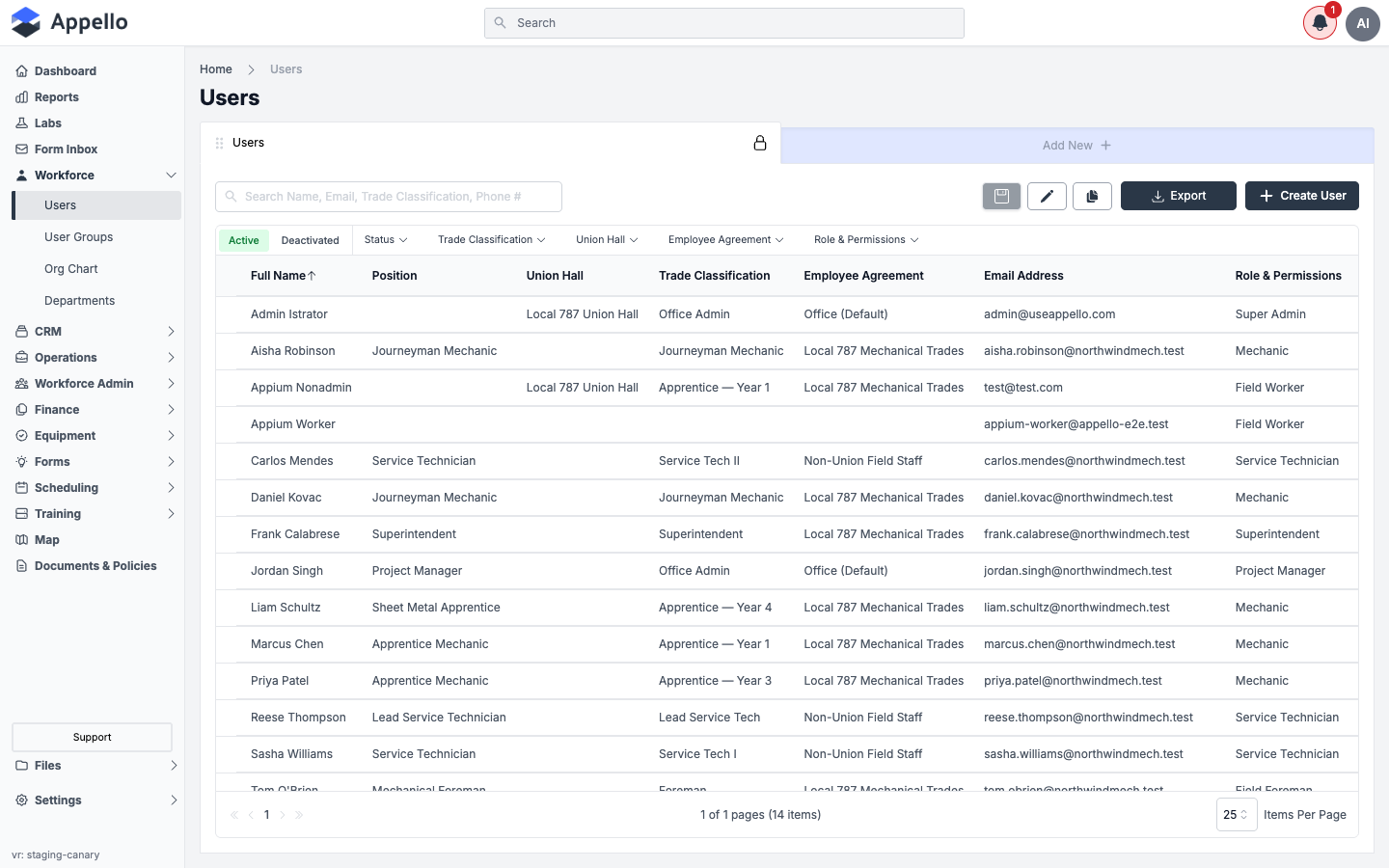Go to next page arrow
Viewport: 1389px width, 868px height.
[282, 815]
